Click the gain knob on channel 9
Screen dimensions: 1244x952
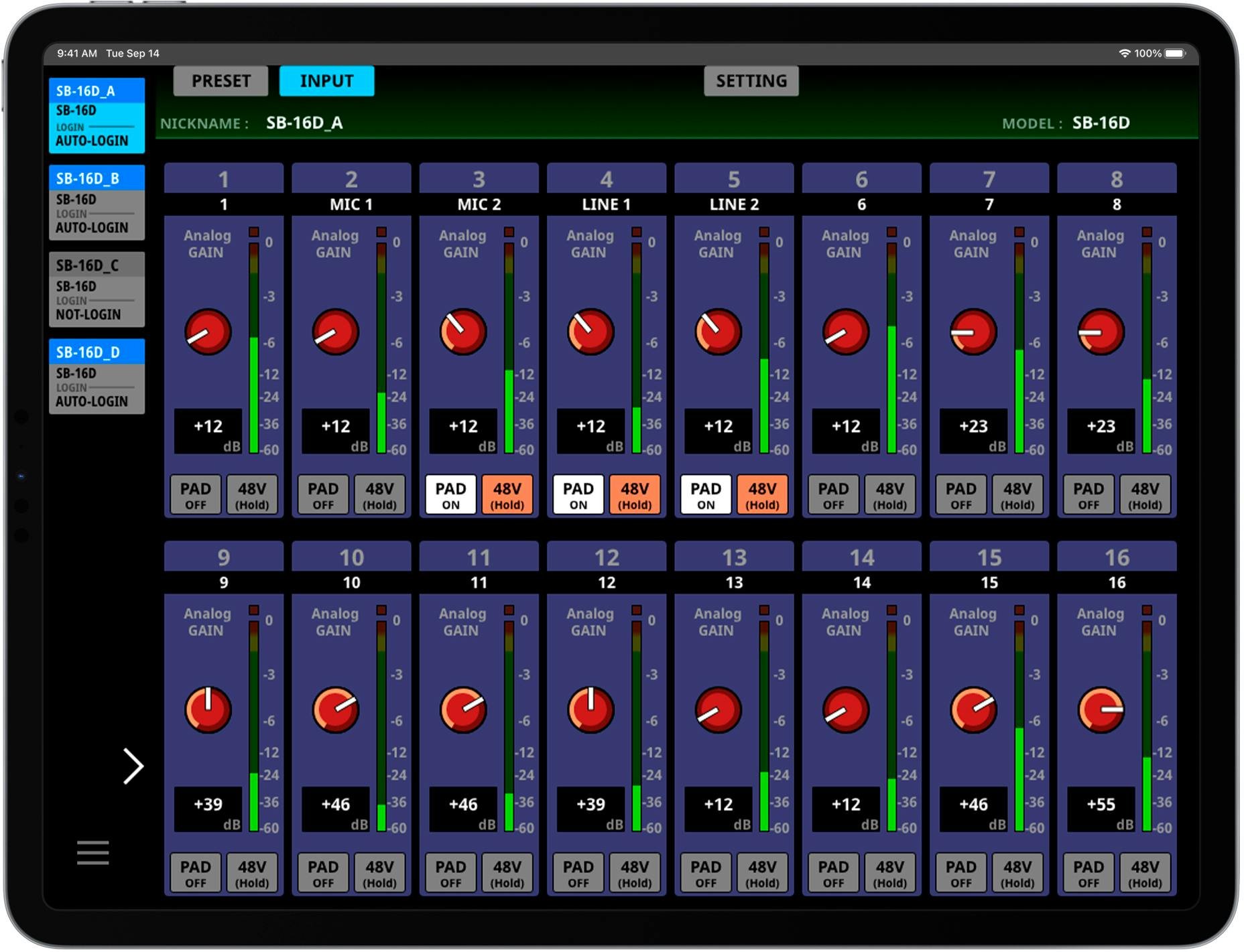pos(207,710)
